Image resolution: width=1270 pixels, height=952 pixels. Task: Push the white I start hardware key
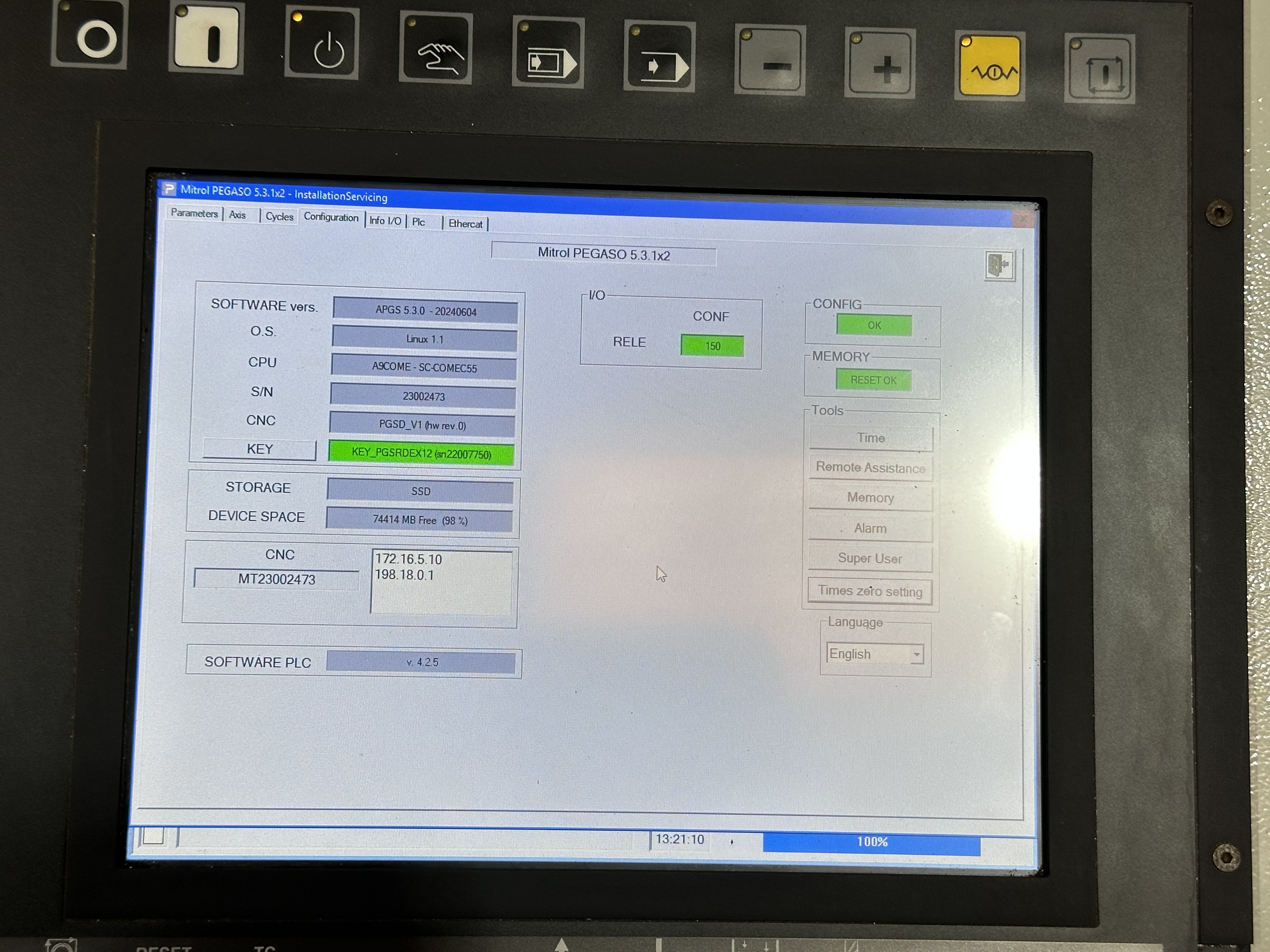pos(207,39)
